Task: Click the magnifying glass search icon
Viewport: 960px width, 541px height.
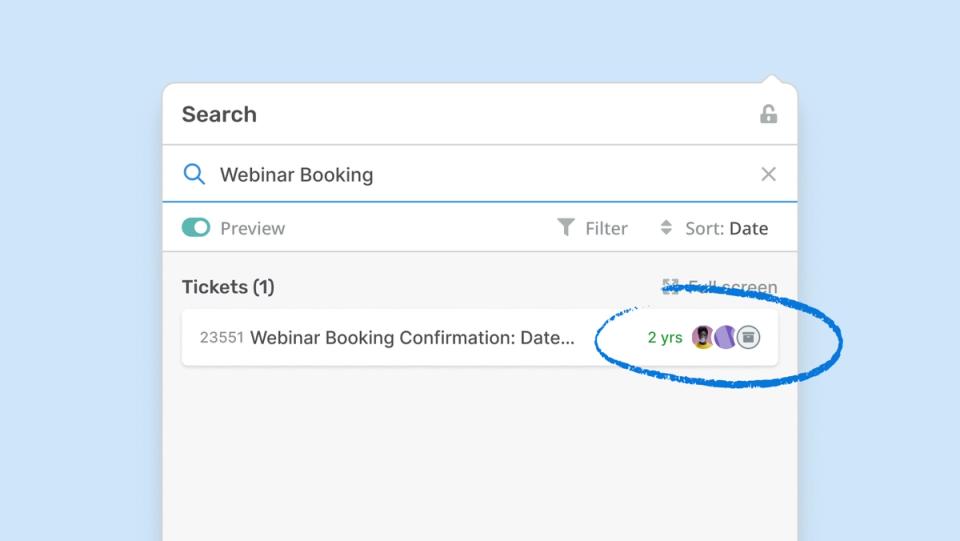Action: click(194, 174)
